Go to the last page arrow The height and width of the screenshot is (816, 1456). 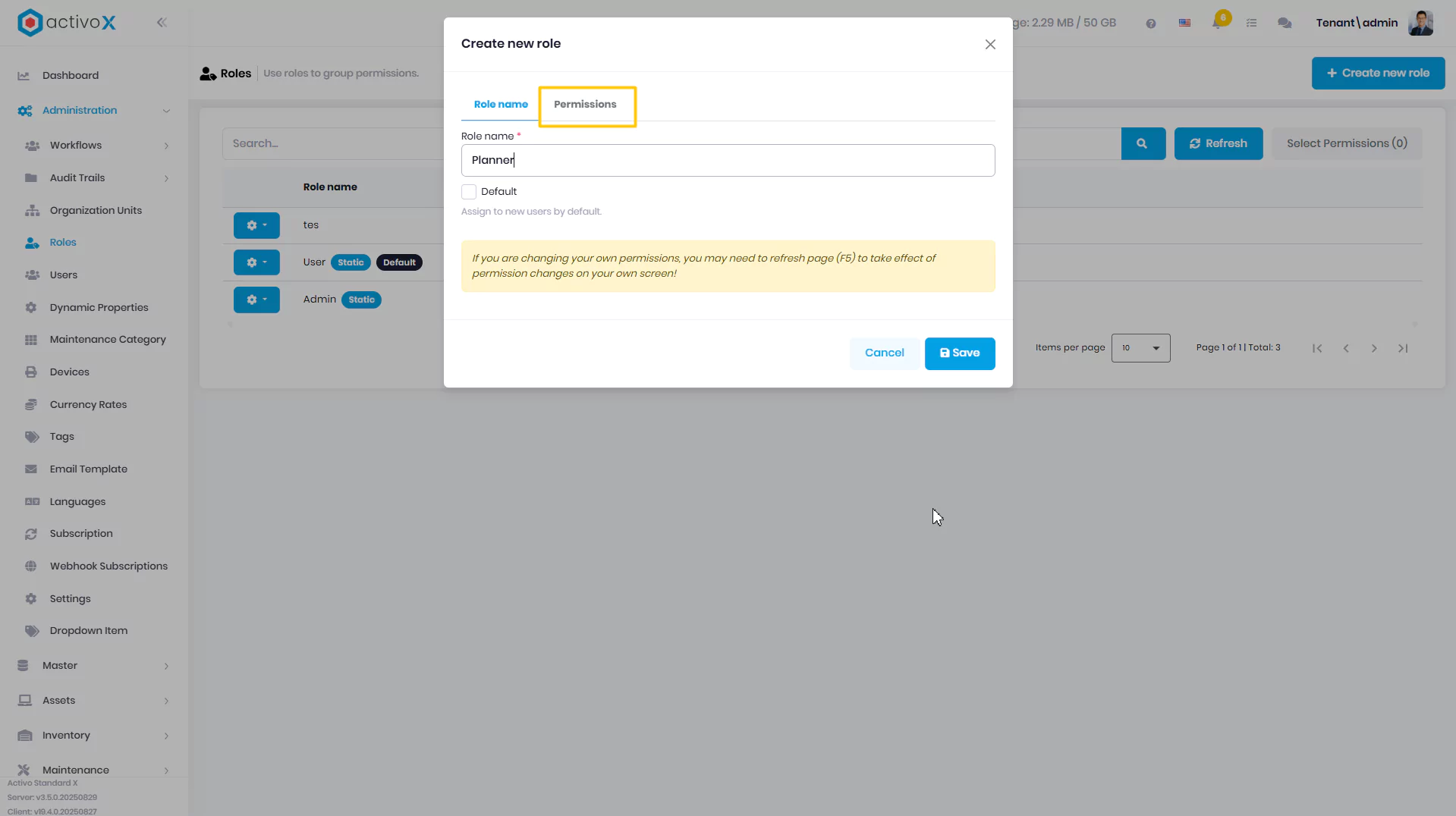tap(1402, 348)
